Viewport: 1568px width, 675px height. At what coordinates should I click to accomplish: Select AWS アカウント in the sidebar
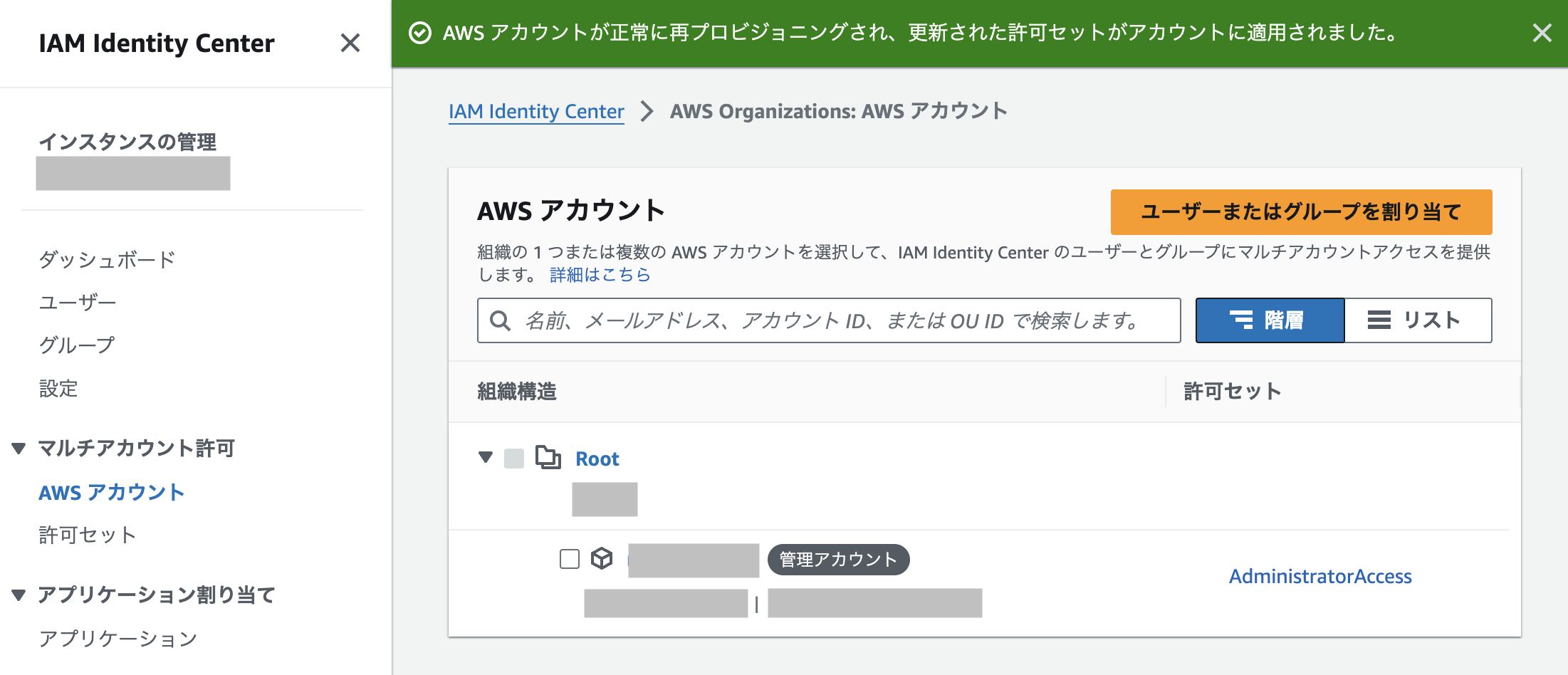(112, 492)
